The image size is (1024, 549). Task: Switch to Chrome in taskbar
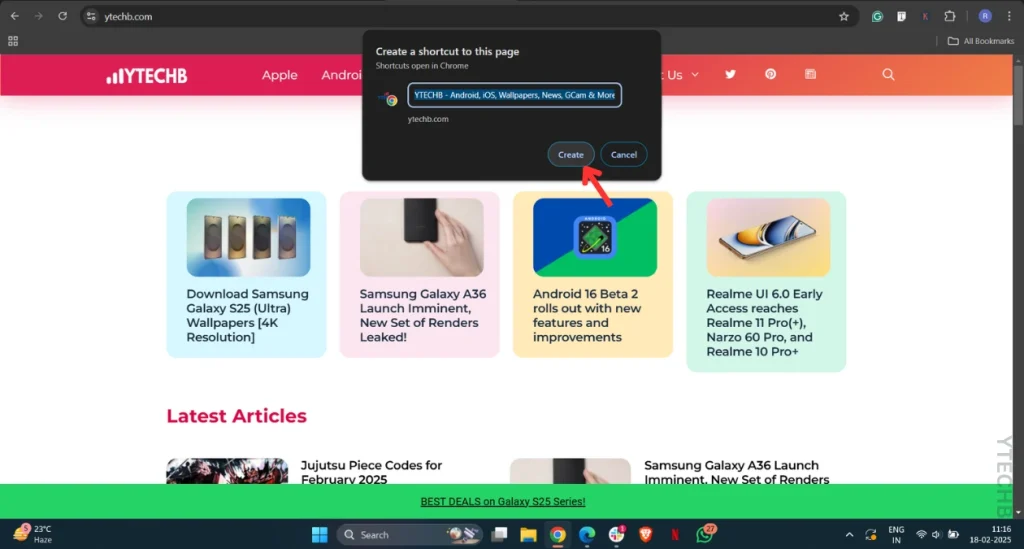[558, 535]
